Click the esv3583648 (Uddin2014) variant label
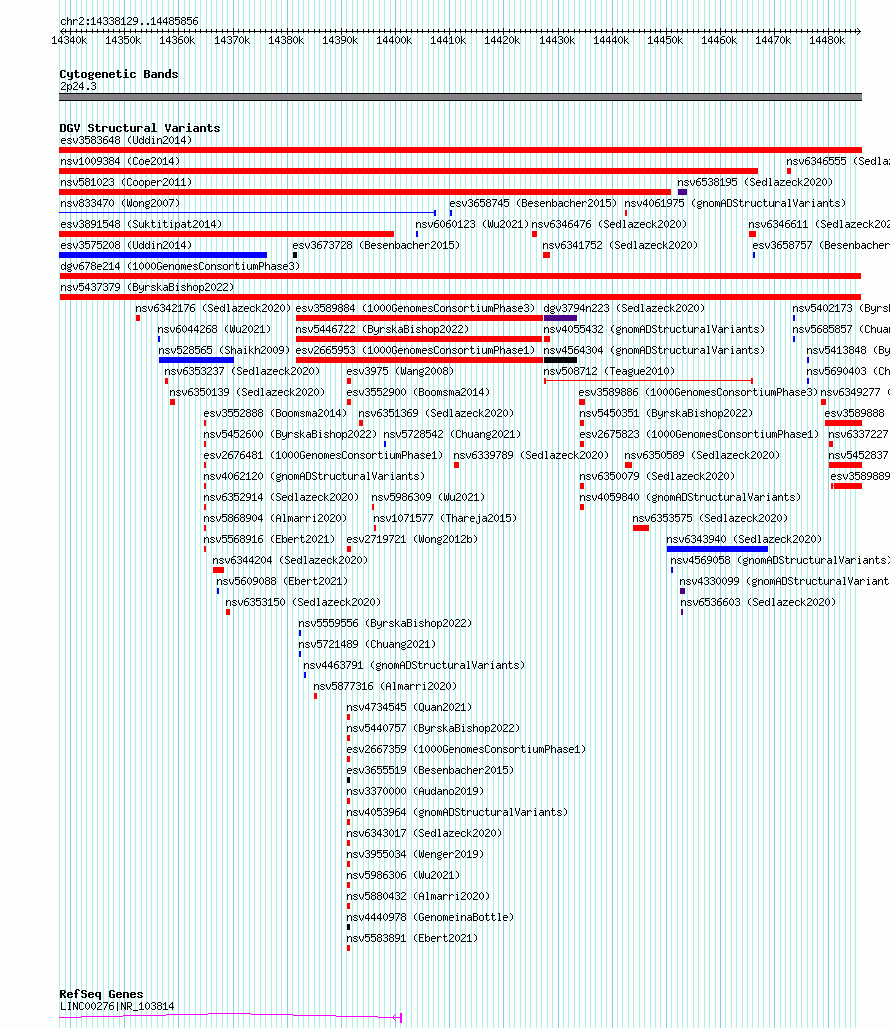890x1028 pixels. click(126, 140)
